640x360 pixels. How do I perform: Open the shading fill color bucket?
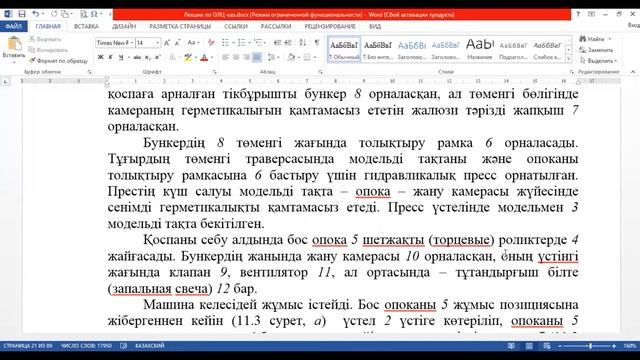(x=291, y=57)
